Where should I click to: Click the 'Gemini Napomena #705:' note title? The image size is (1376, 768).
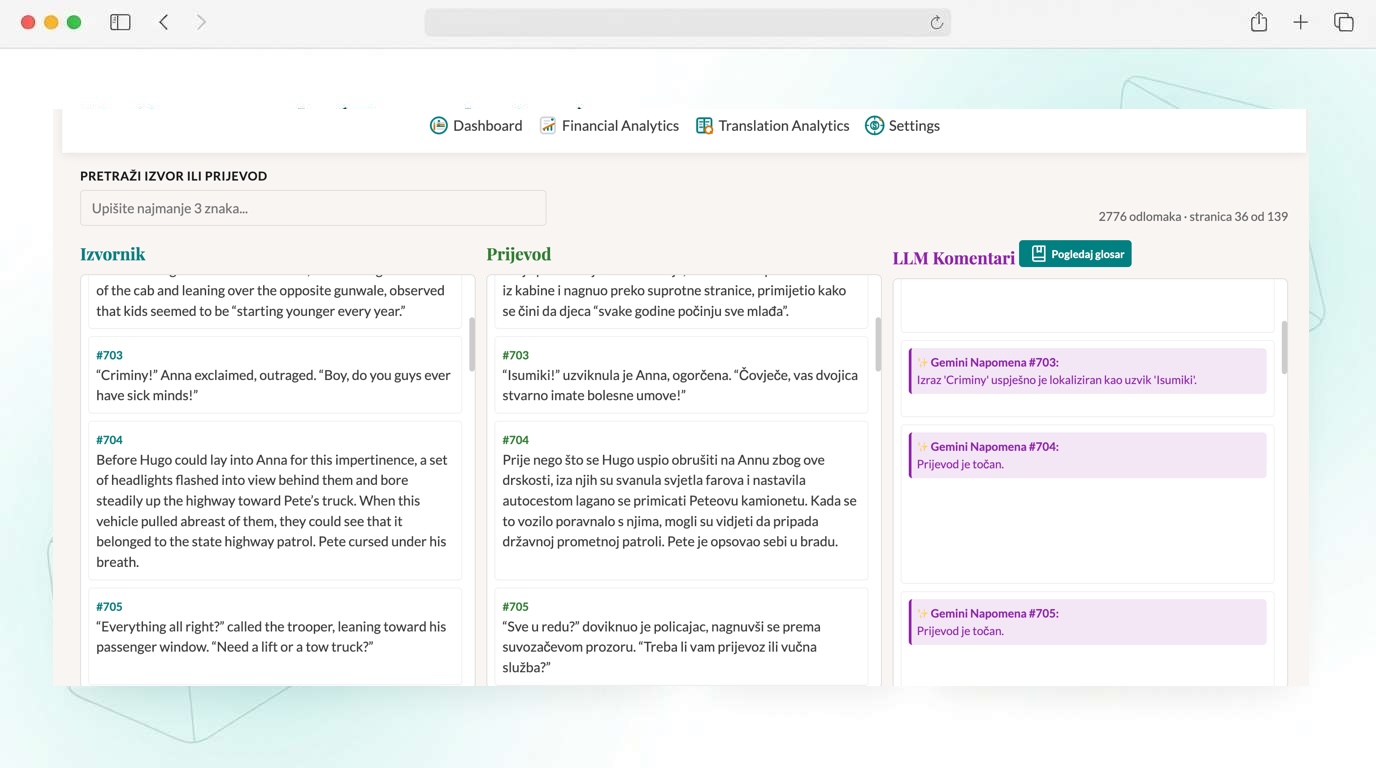click(994, 613)
